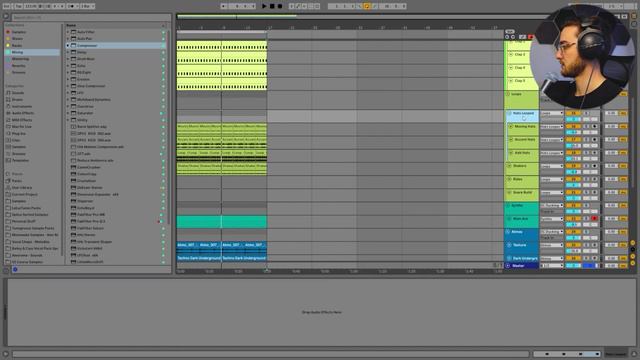Open the Drums category in browser
The height and width of the screenshot is (360, 640).
(17, 100)
